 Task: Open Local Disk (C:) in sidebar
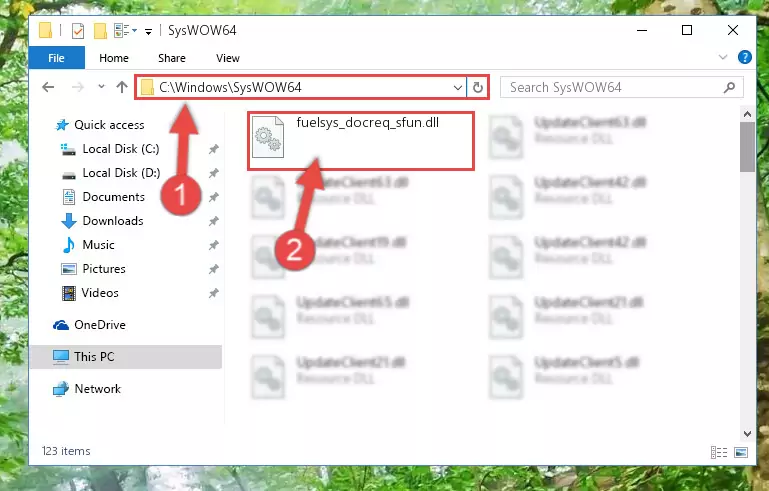click(x=121, y=149)
